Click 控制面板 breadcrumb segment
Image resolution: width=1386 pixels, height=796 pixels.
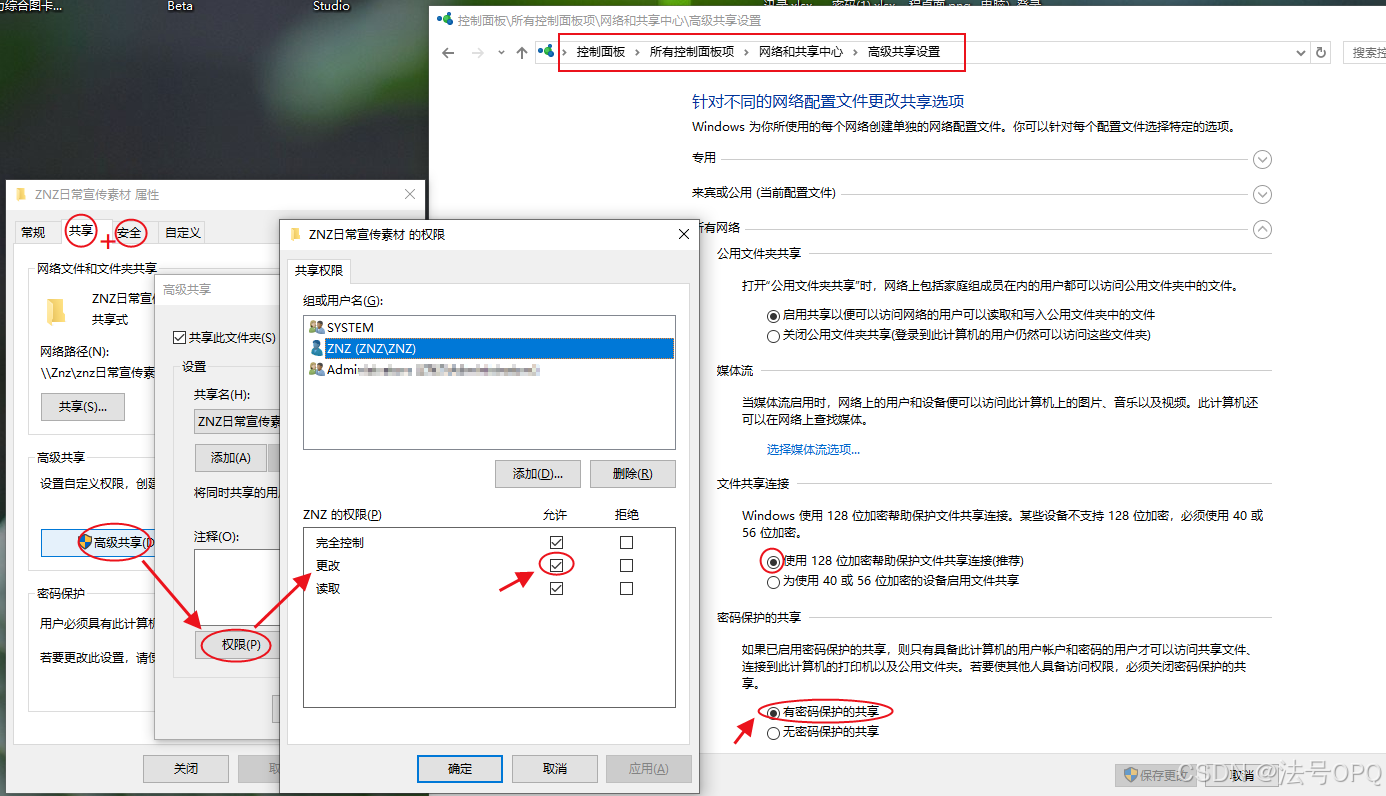[x=600, y=52]
